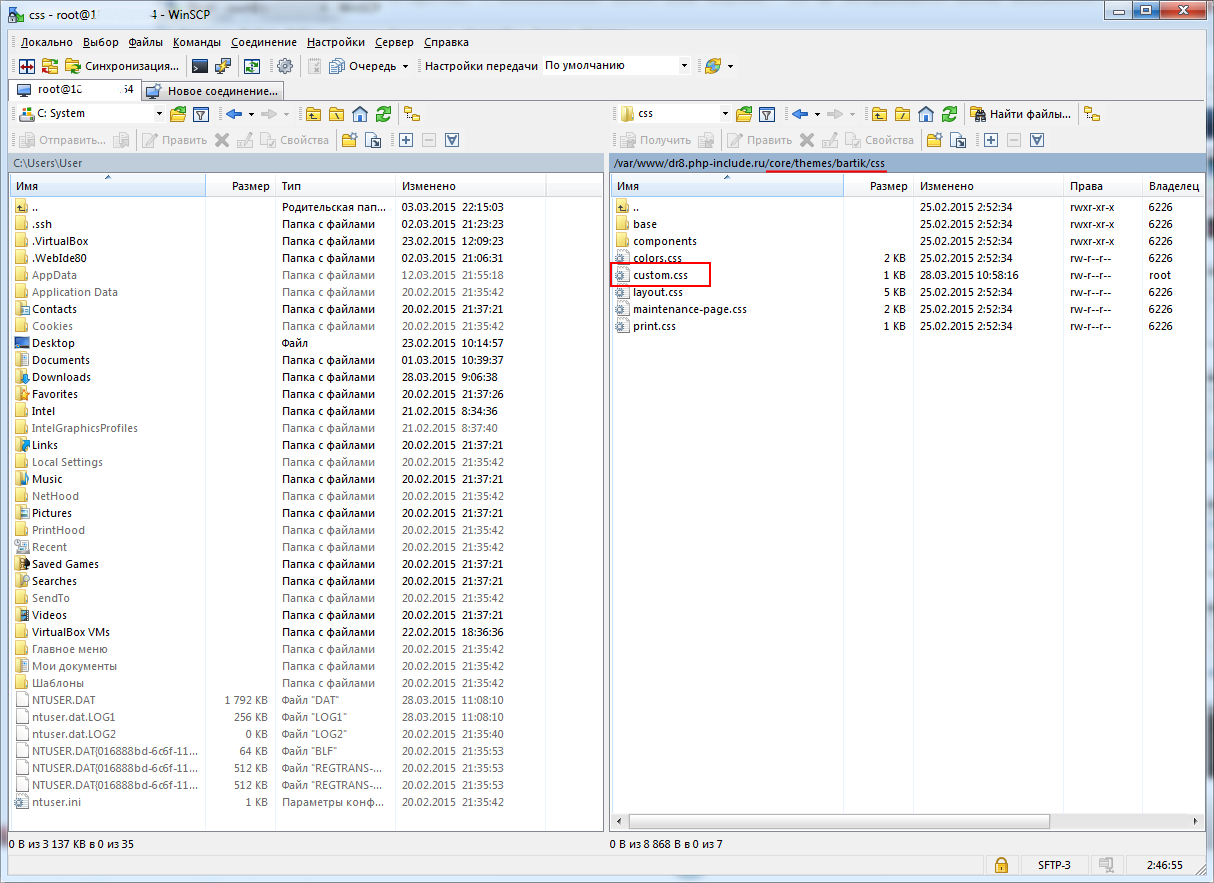
Task: Click the local select files plus icon
Action: [406, 140]
